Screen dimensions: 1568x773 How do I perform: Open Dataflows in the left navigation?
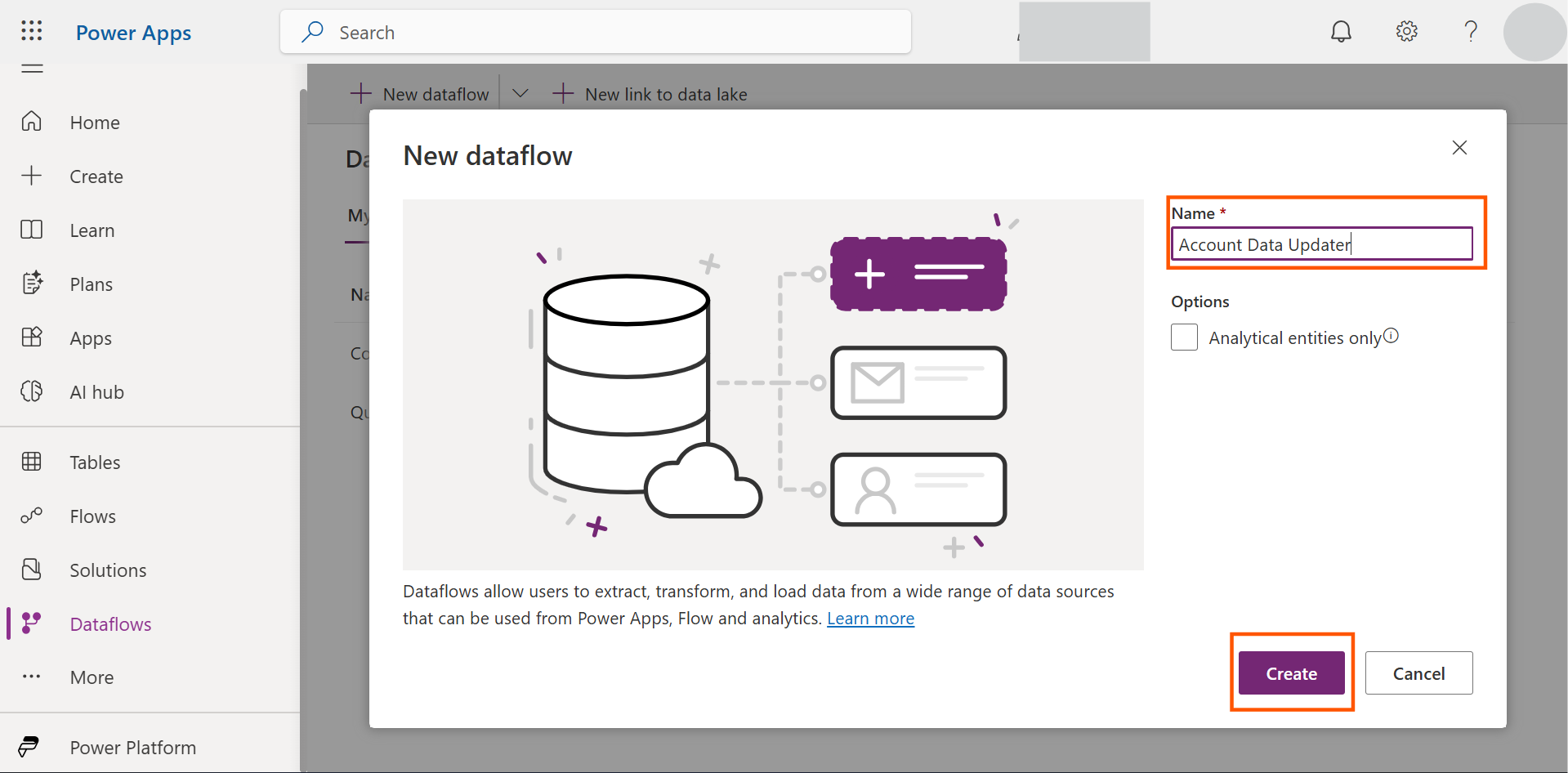point(110,623)
